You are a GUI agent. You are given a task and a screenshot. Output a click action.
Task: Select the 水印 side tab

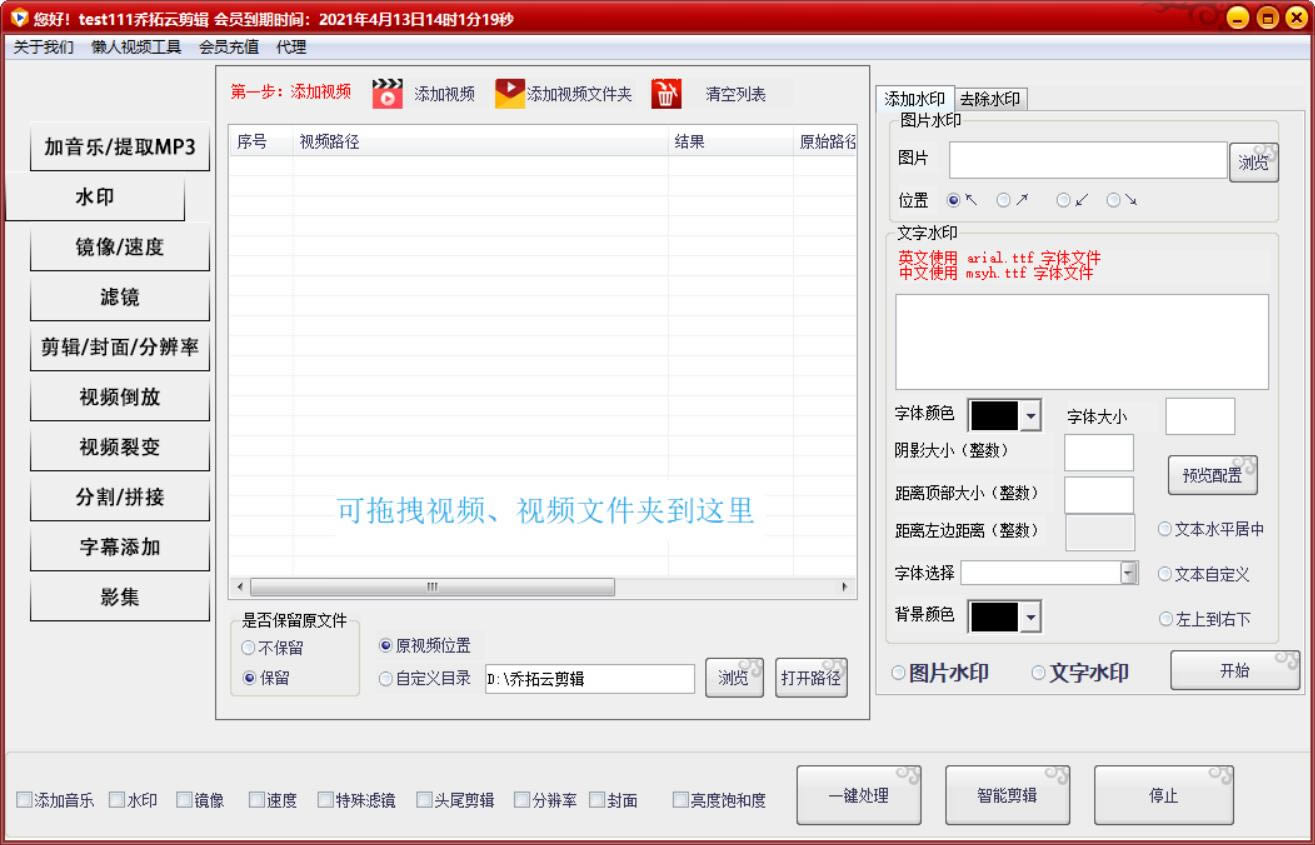(95, 197)
